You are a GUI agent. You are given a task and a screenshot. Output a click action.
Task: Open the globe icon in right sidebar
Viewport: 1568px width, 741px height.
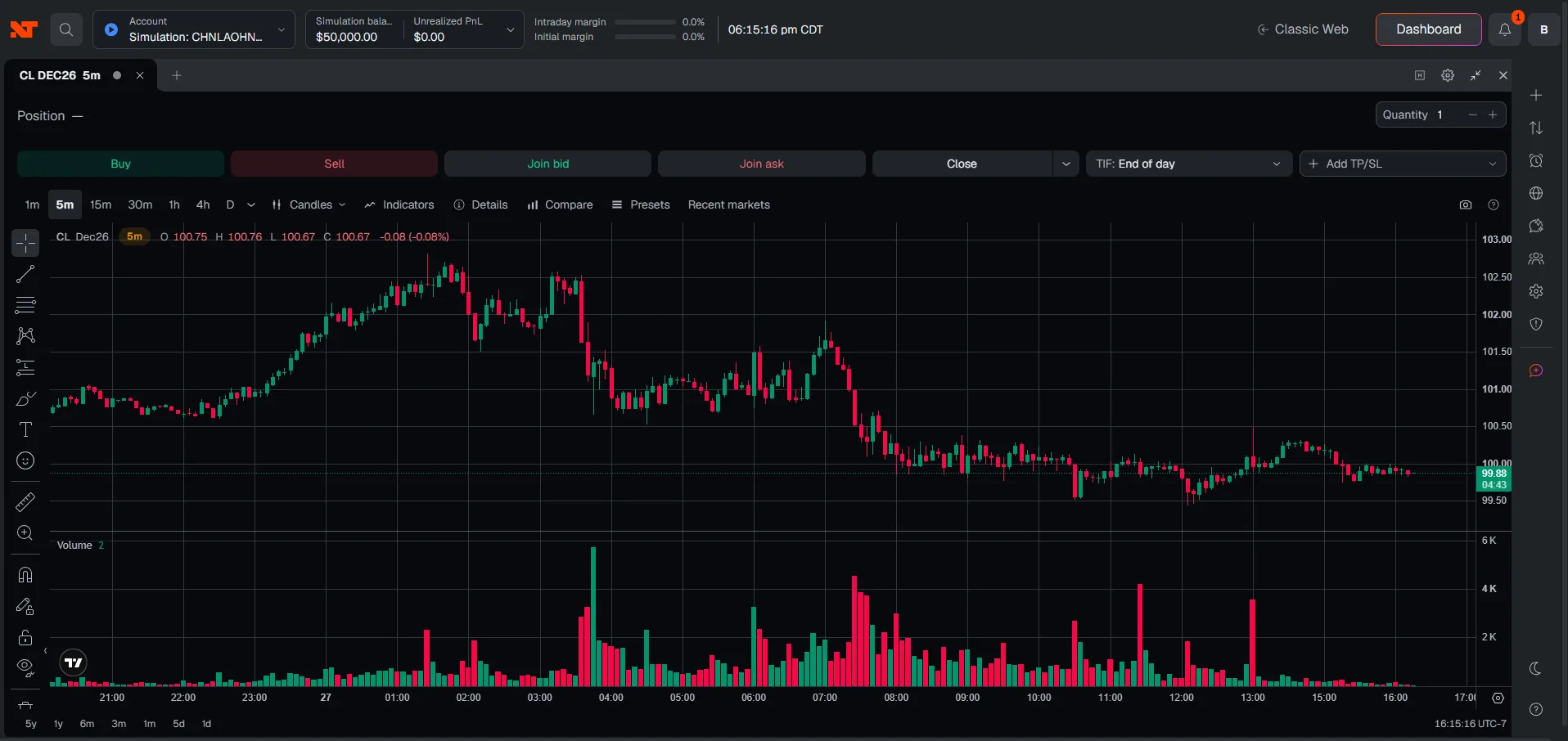[1536, 193]
